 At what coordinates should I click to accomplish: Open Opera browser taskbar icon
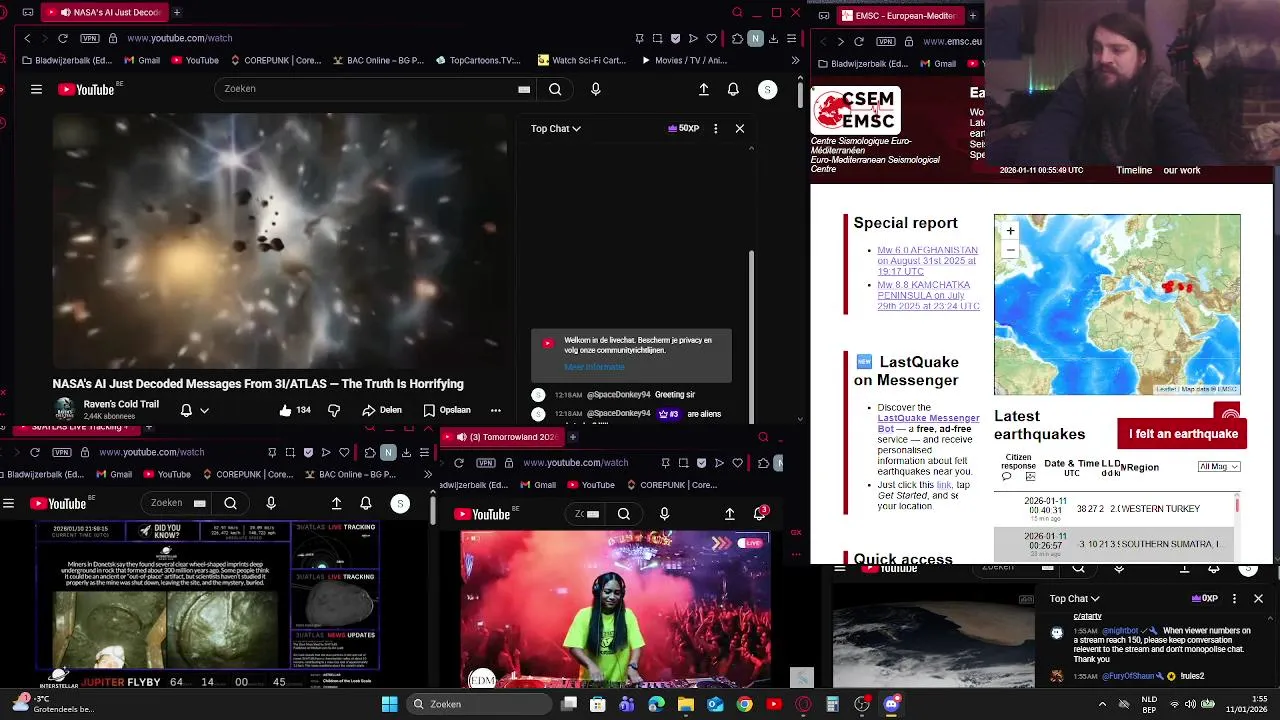click(803, 704)
